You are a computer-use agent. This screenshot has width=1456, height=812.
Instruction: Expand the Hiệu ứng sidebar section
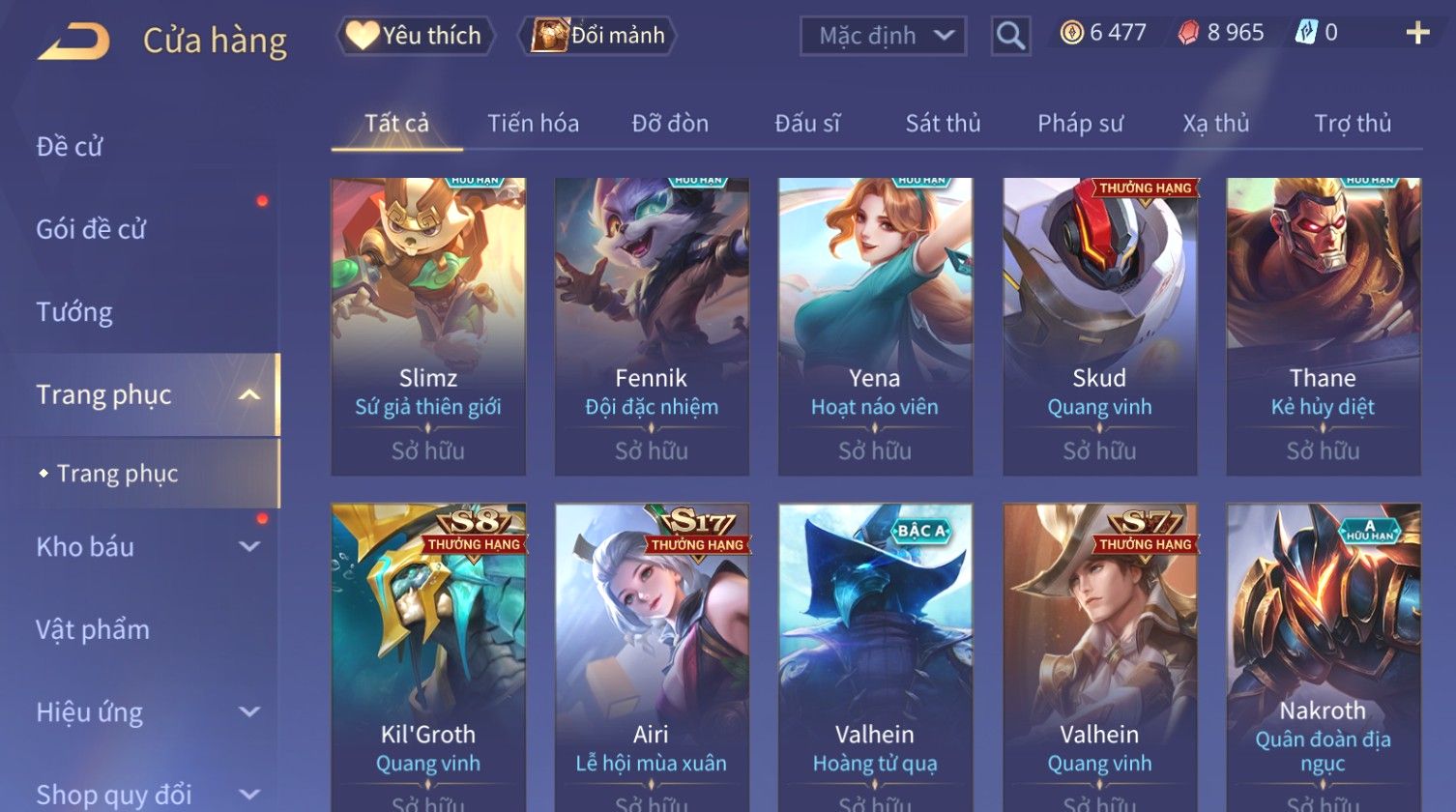[x=249, y=711]
